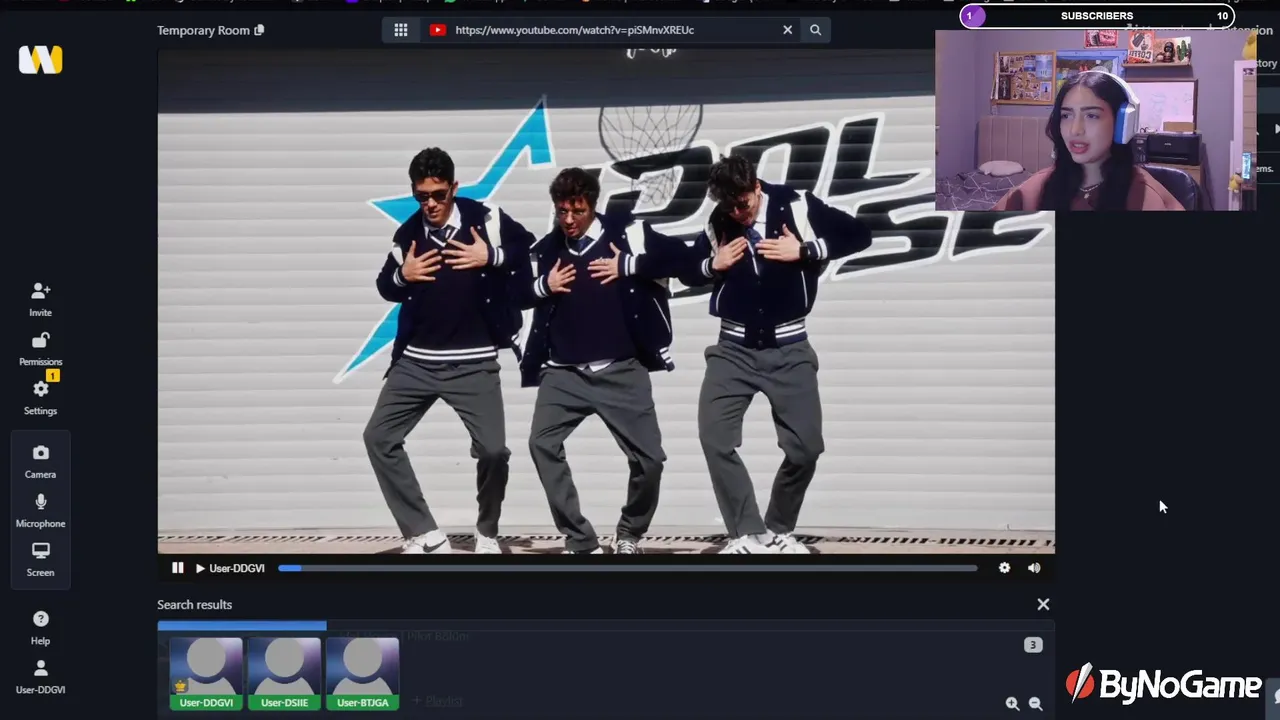The width and height of the screenshot is (1280, 720).
Task: Open Permissions lock in the sidebar
Action: click(40, 349)
